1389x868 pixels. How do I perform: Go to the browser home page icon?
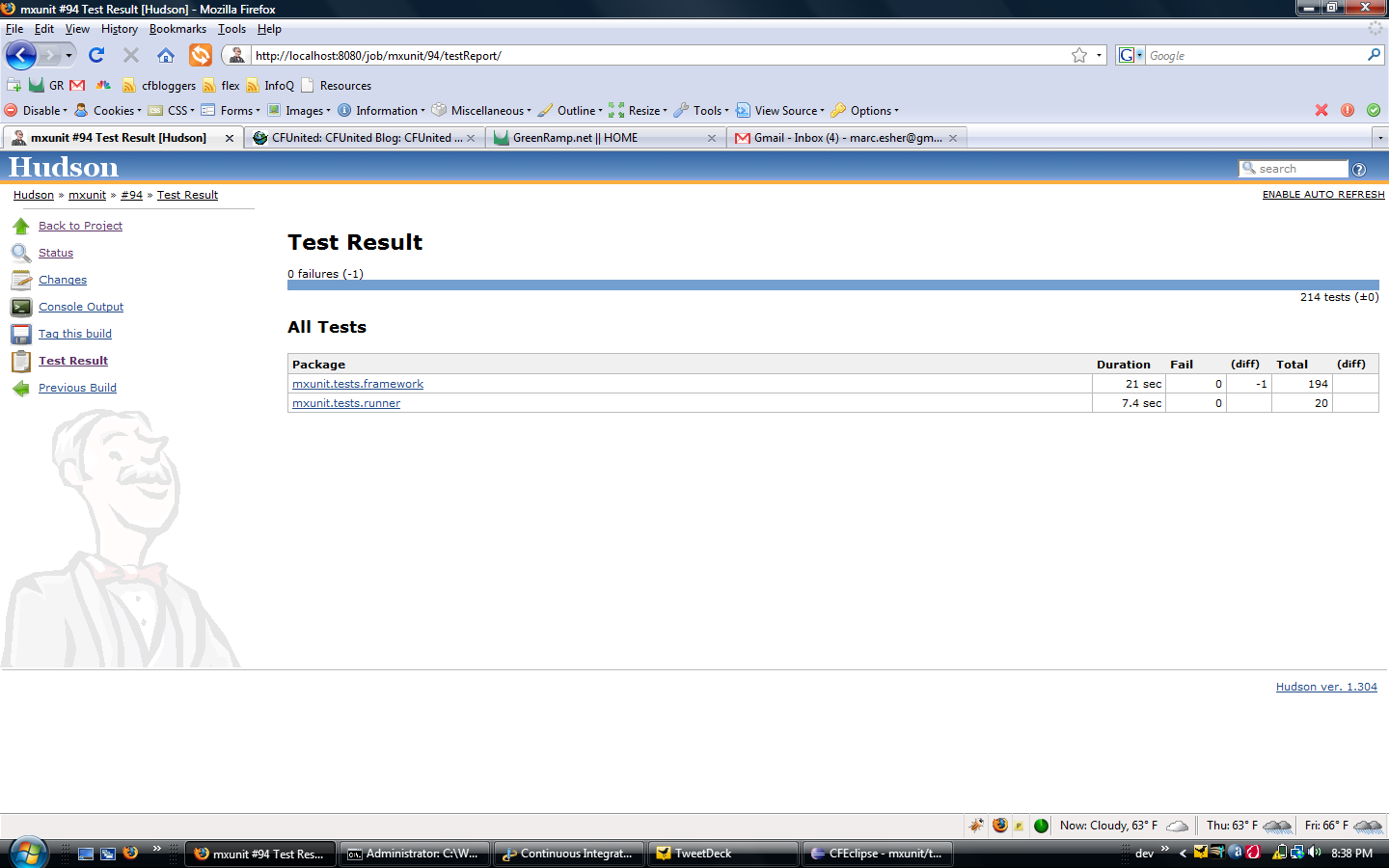pyautogui.click(x=166, y=55)
